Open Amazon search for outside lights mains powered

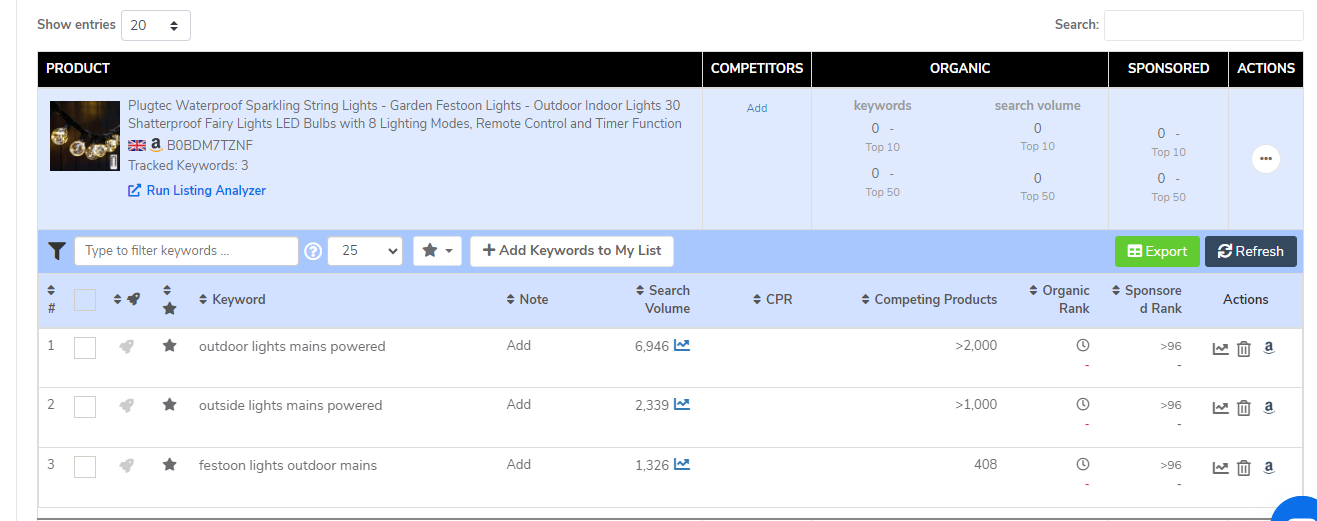click(1268, 407)
